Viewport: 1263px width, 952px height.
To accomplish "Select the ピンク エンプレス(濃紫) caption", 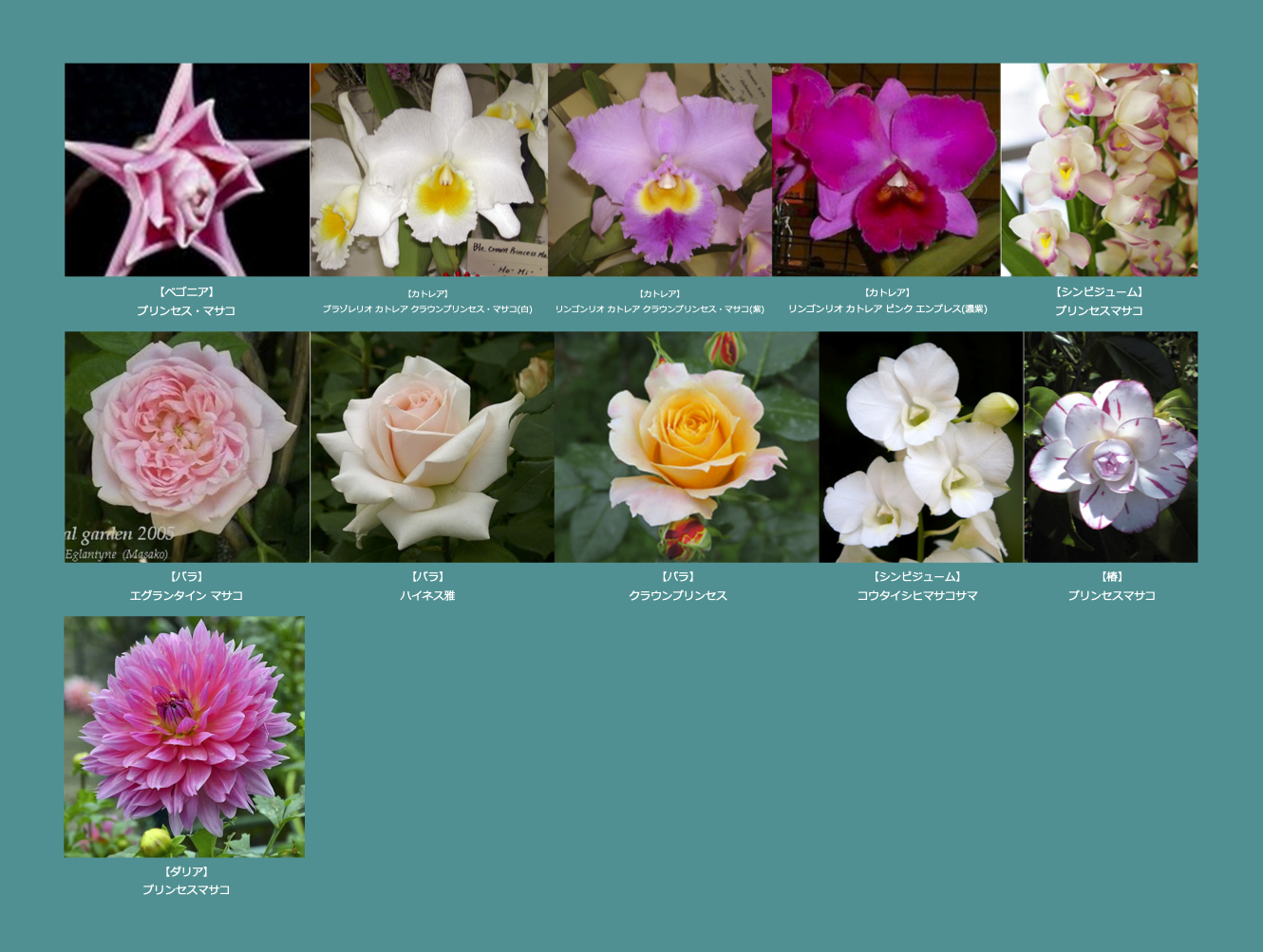I will click(x=887, y=308).
